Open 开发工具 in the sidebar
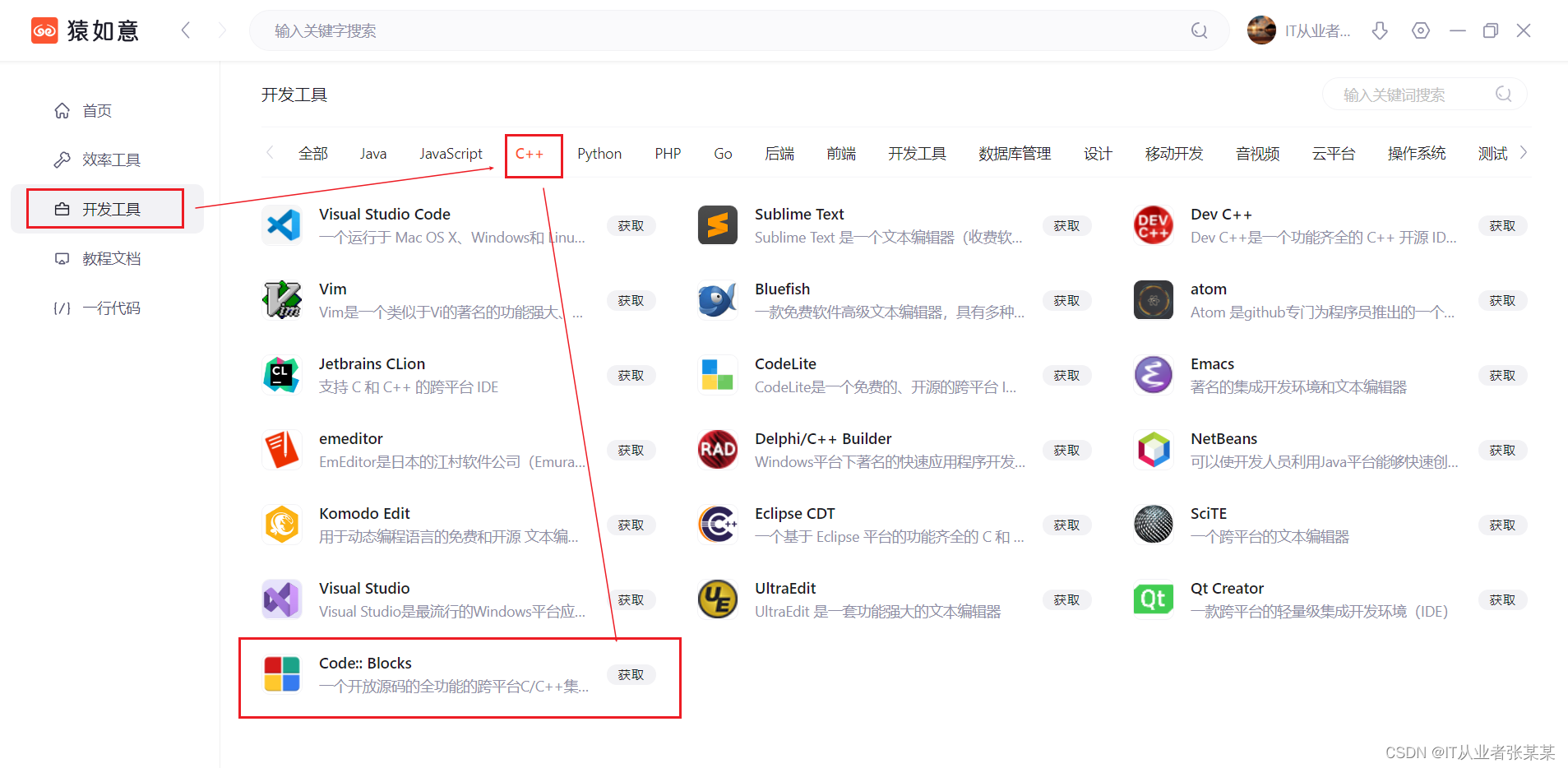The image size is (1568, 768). point(107,209)
